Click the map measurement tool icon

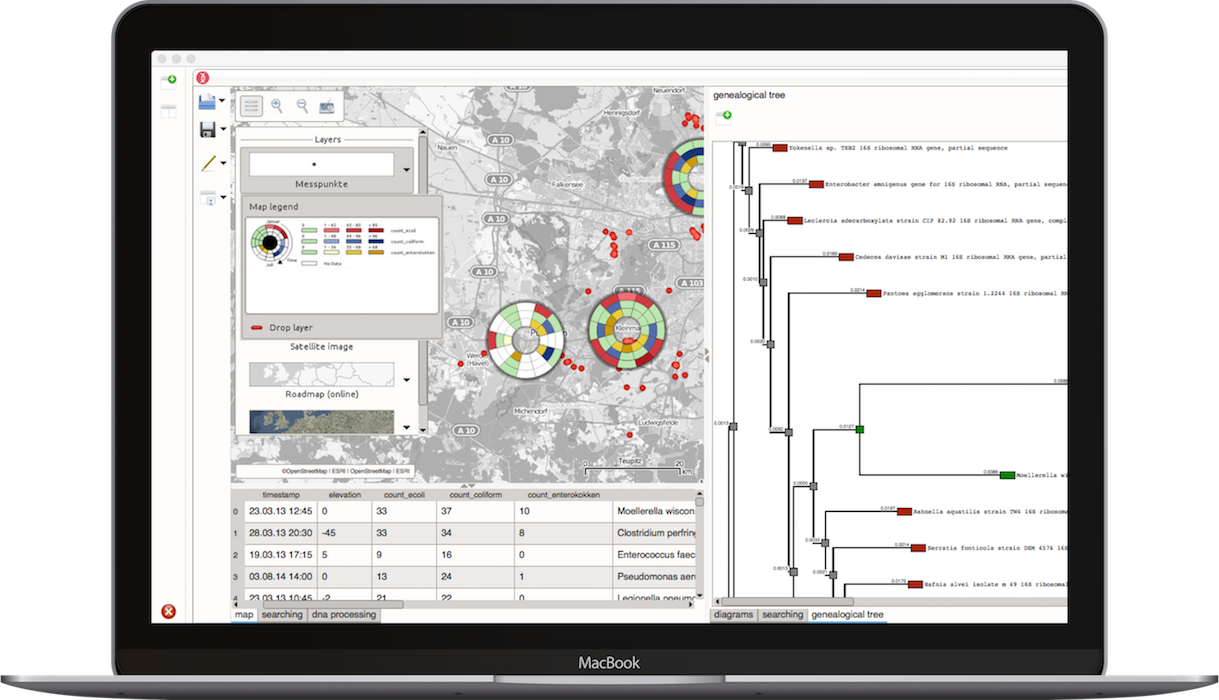327,105
